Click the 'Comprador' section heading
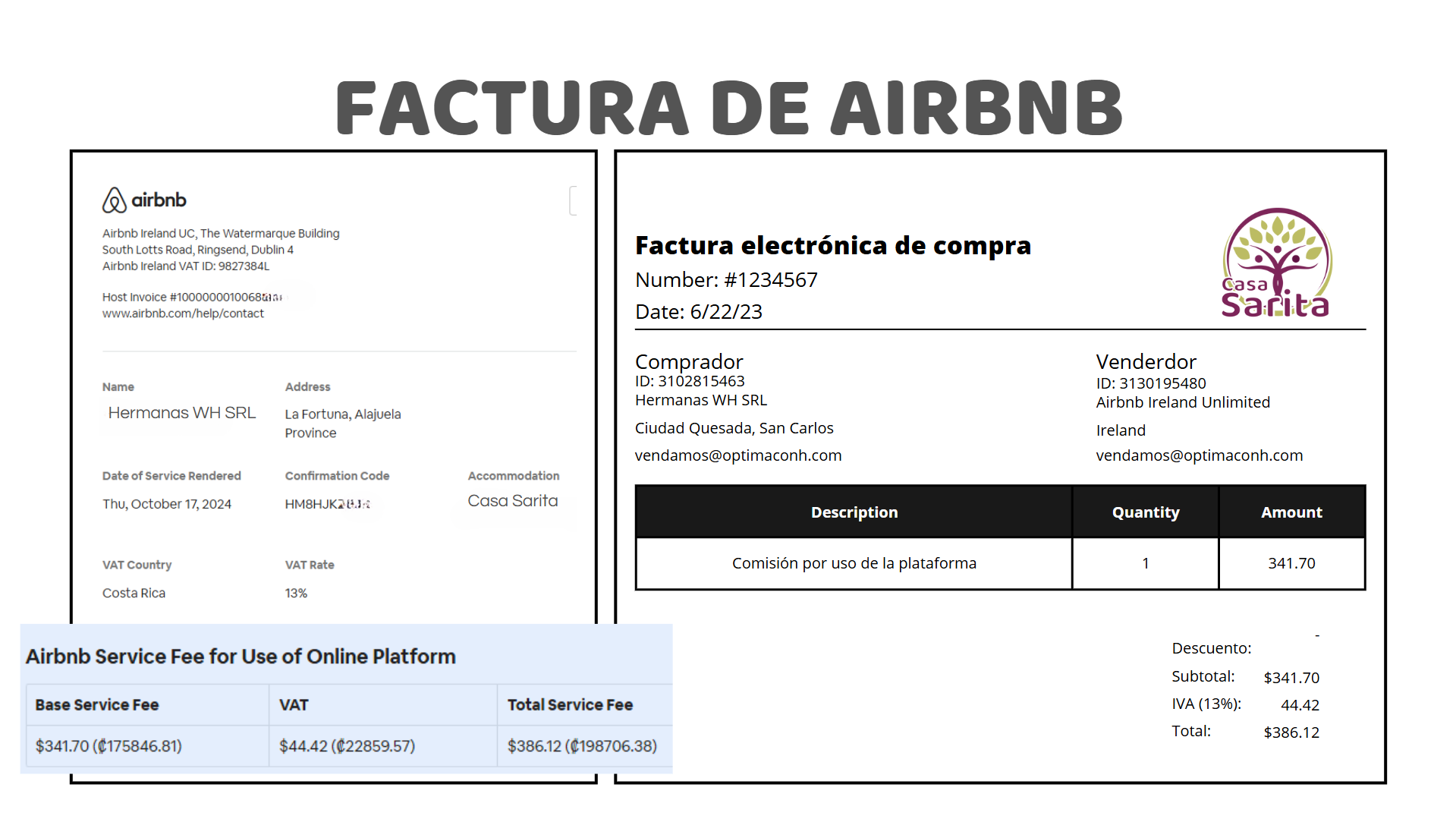This screenshot has height=819, width=1456. (x=689, y=362)
